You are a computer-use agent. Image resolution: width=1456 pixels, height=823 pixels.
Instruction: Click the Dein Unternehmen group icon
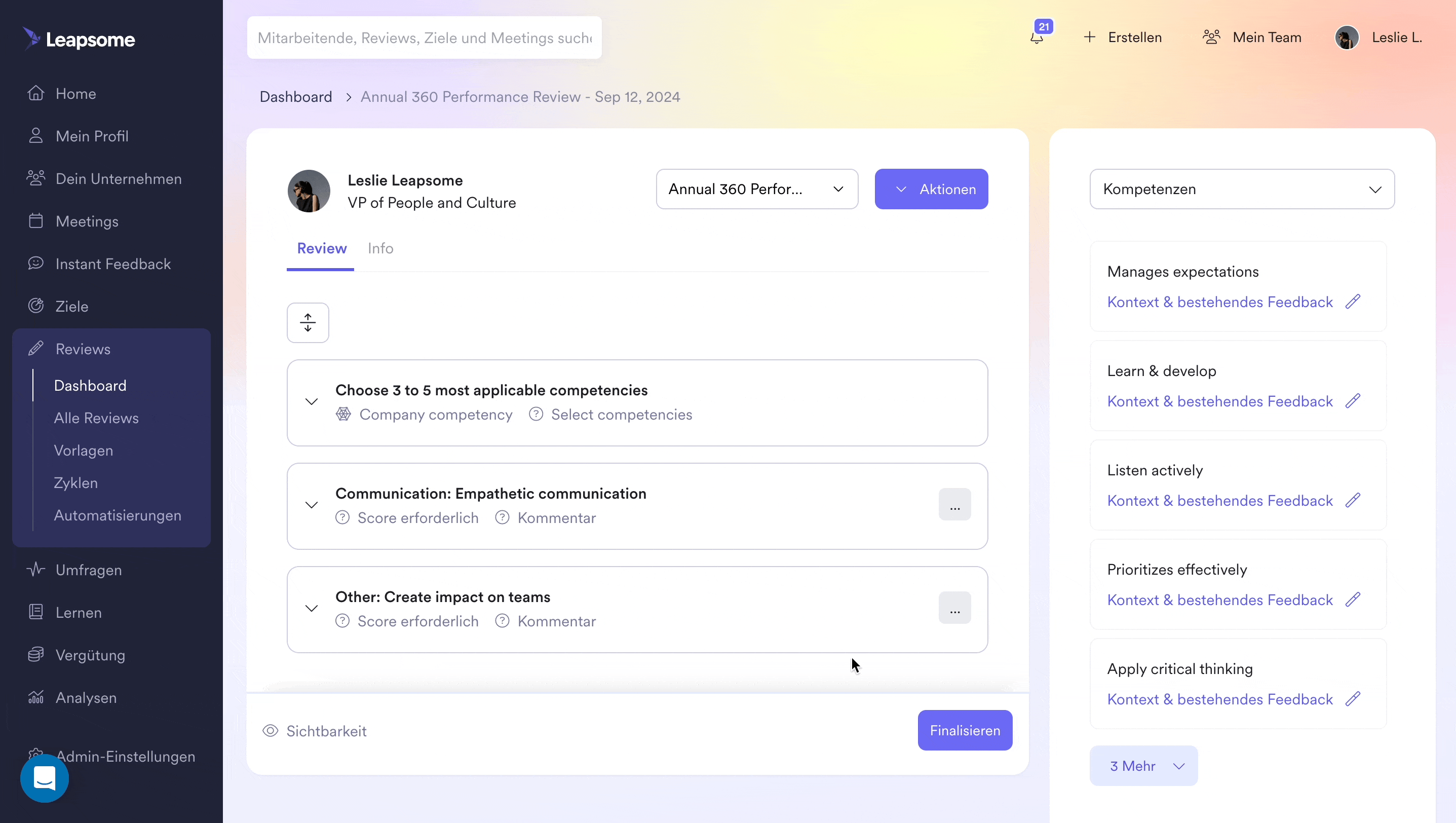pos(35,178)
